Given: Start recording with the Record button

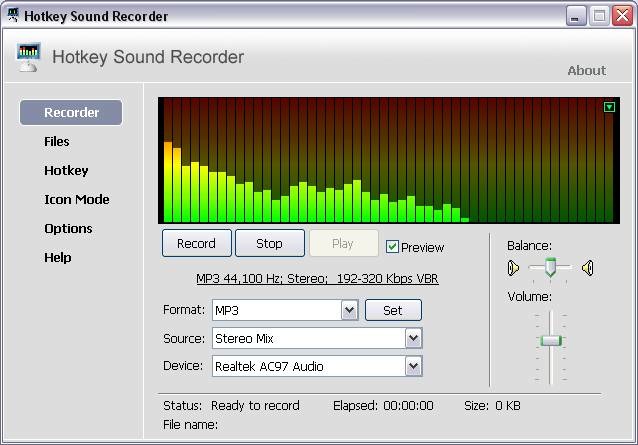Looking at the screenshot, I should coord(197,243).
